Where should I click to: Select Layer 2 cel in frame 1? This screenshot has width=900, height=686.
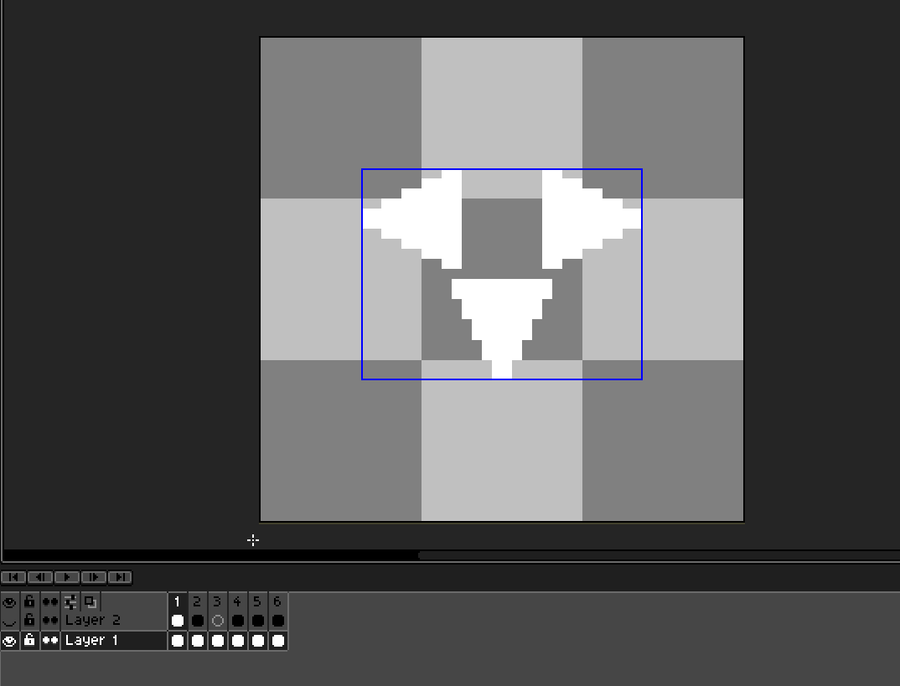pyautogui.click(x=177, y=621)
